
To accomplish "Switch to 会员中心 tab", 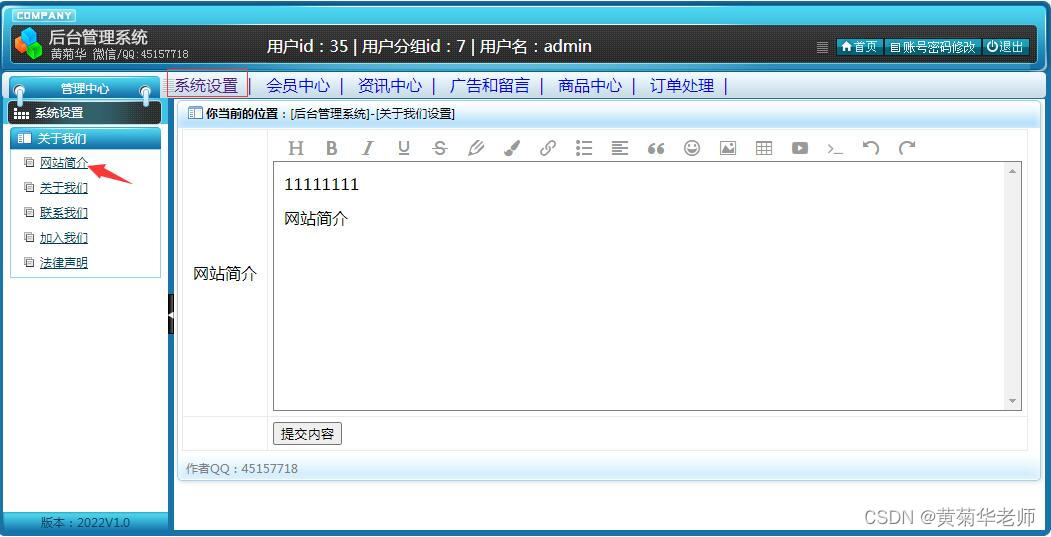I will pyautogui.click(x=298, y=86).
